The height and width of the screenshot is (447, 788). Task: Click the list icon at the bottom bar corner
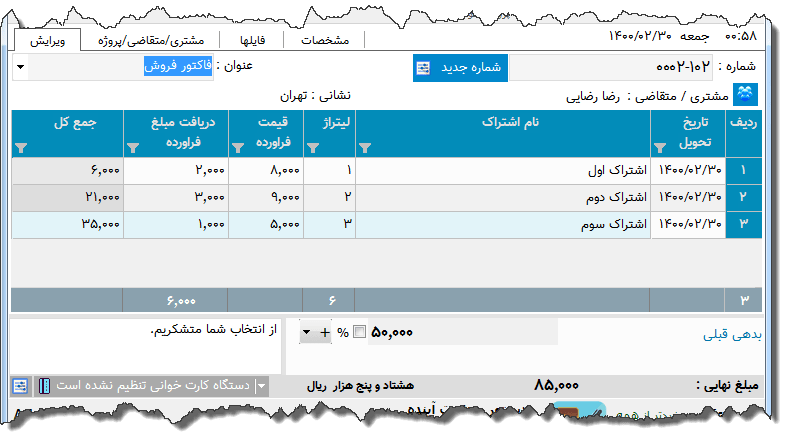pyautogui.click(x=20, y=386)
